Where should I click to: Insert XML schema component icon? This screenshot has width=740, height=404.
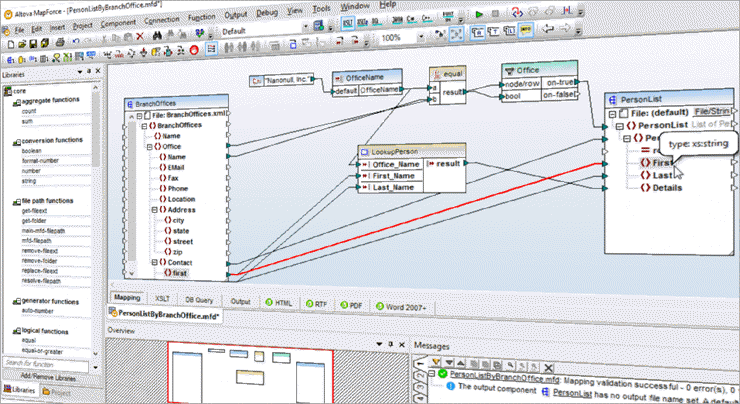10,59
